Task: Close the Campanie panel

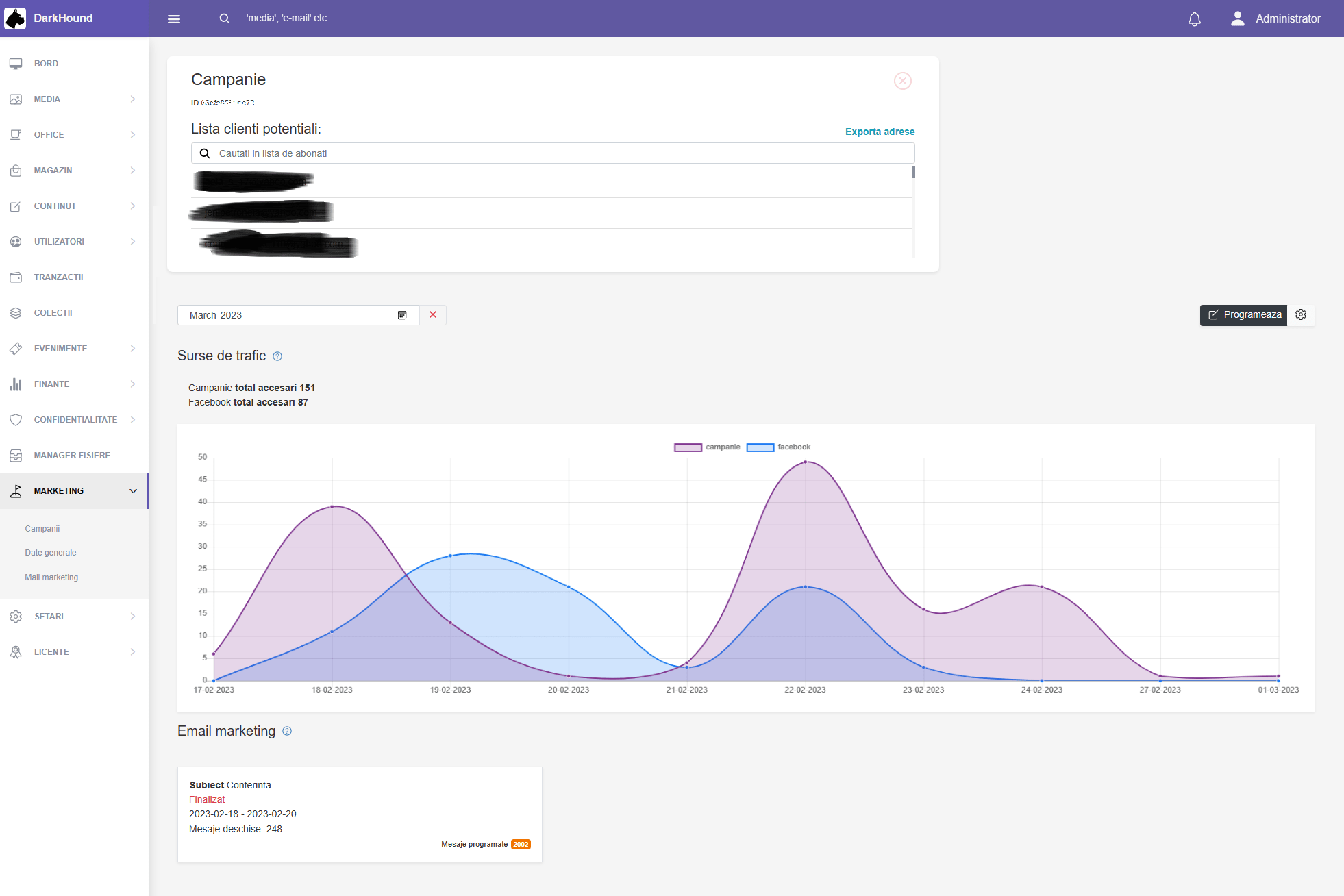Action: point(902,81)
